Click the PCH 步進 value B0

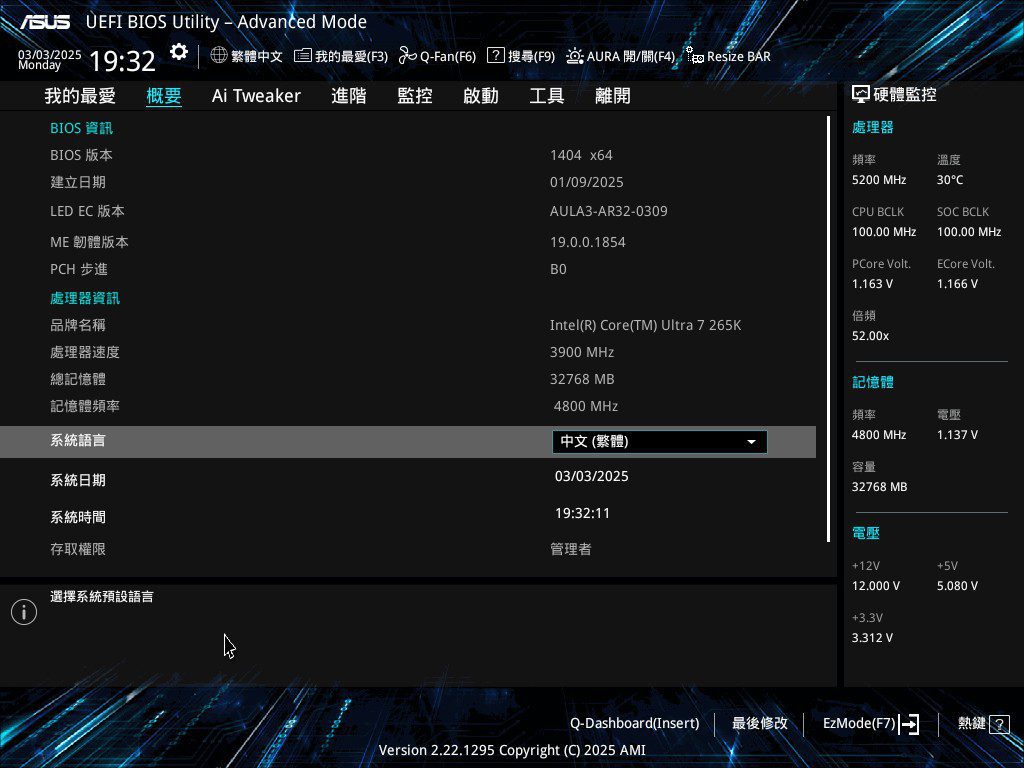coord(558,269)
